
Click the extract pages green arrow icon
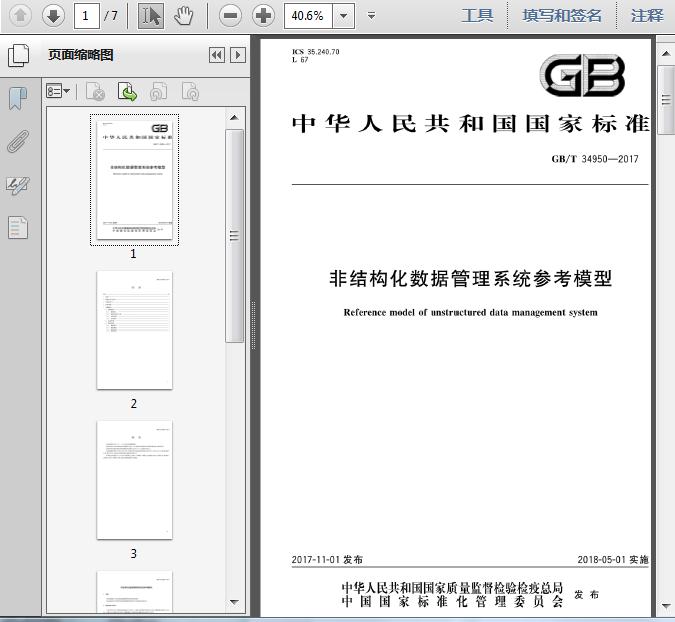(127, 92)
